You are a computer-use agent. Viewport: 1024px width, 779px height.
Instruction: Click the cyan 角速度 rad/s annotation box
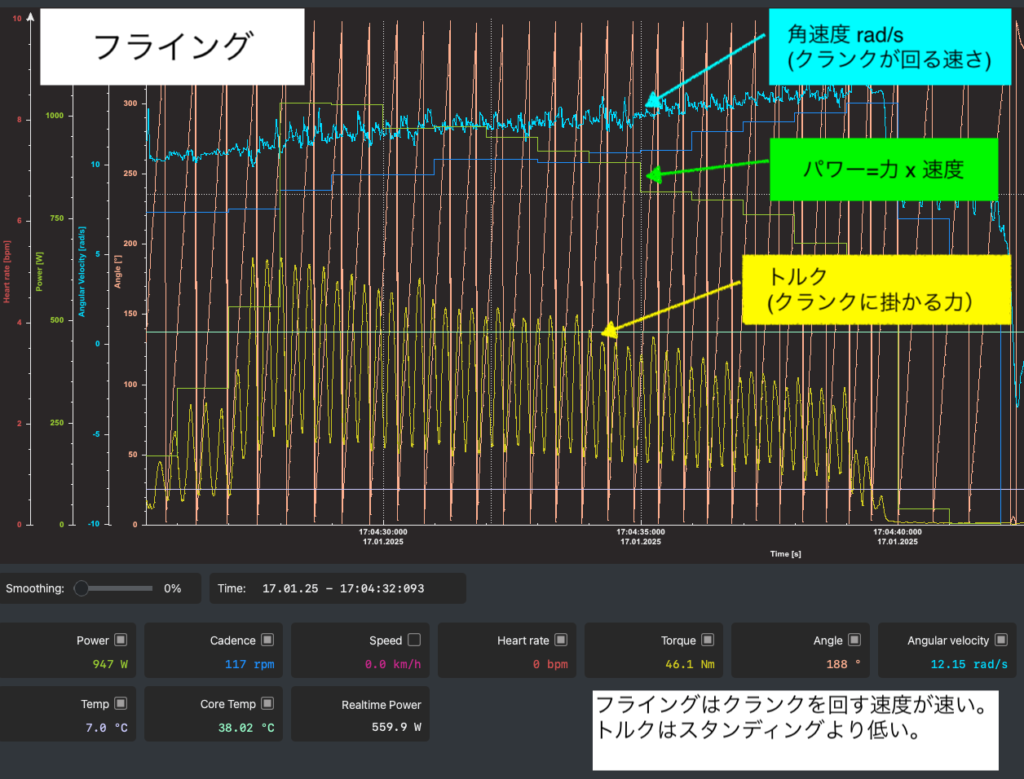pyautogui.click(x=889, y=47)
